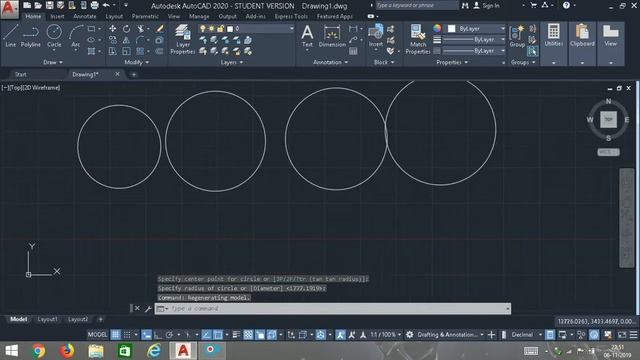Click the Plot printer icon
Screen dimensions: 640x360
pyautogui.click(x=94, y=5)
